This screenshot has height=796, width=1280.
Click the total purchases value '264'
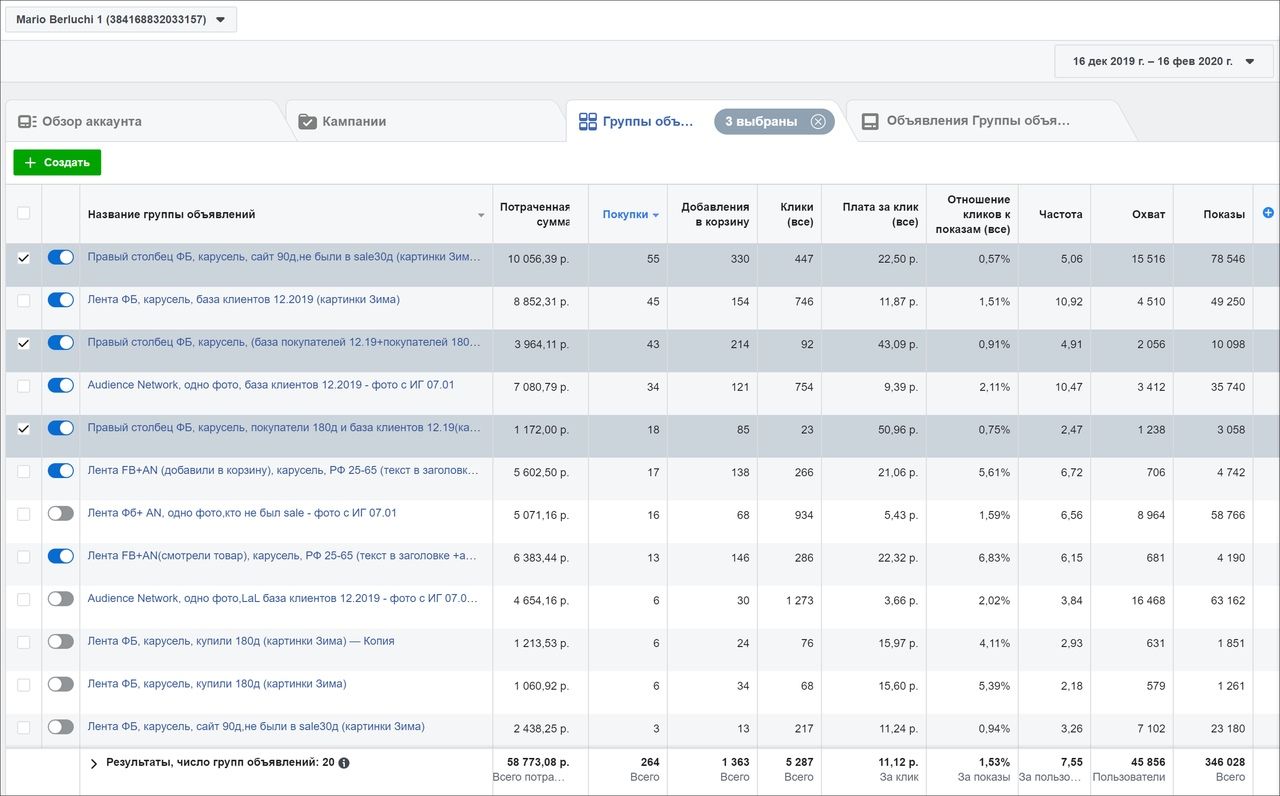pyautogui.click(x=649, y=762)
